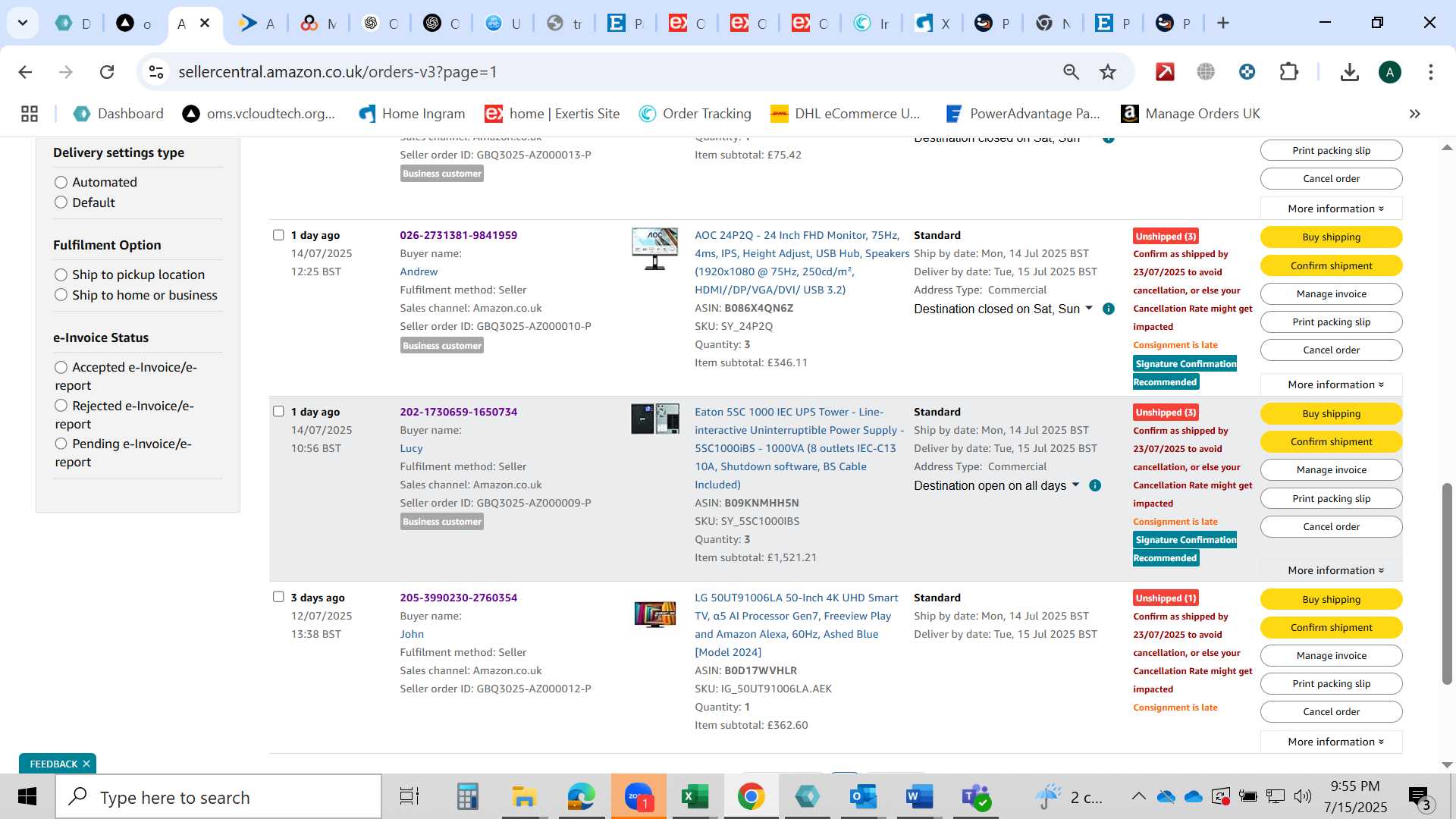Viewport: 1456px width, 819px height.
Task: Open info icon beside Destination open on all days
Action: [1095, 485]
